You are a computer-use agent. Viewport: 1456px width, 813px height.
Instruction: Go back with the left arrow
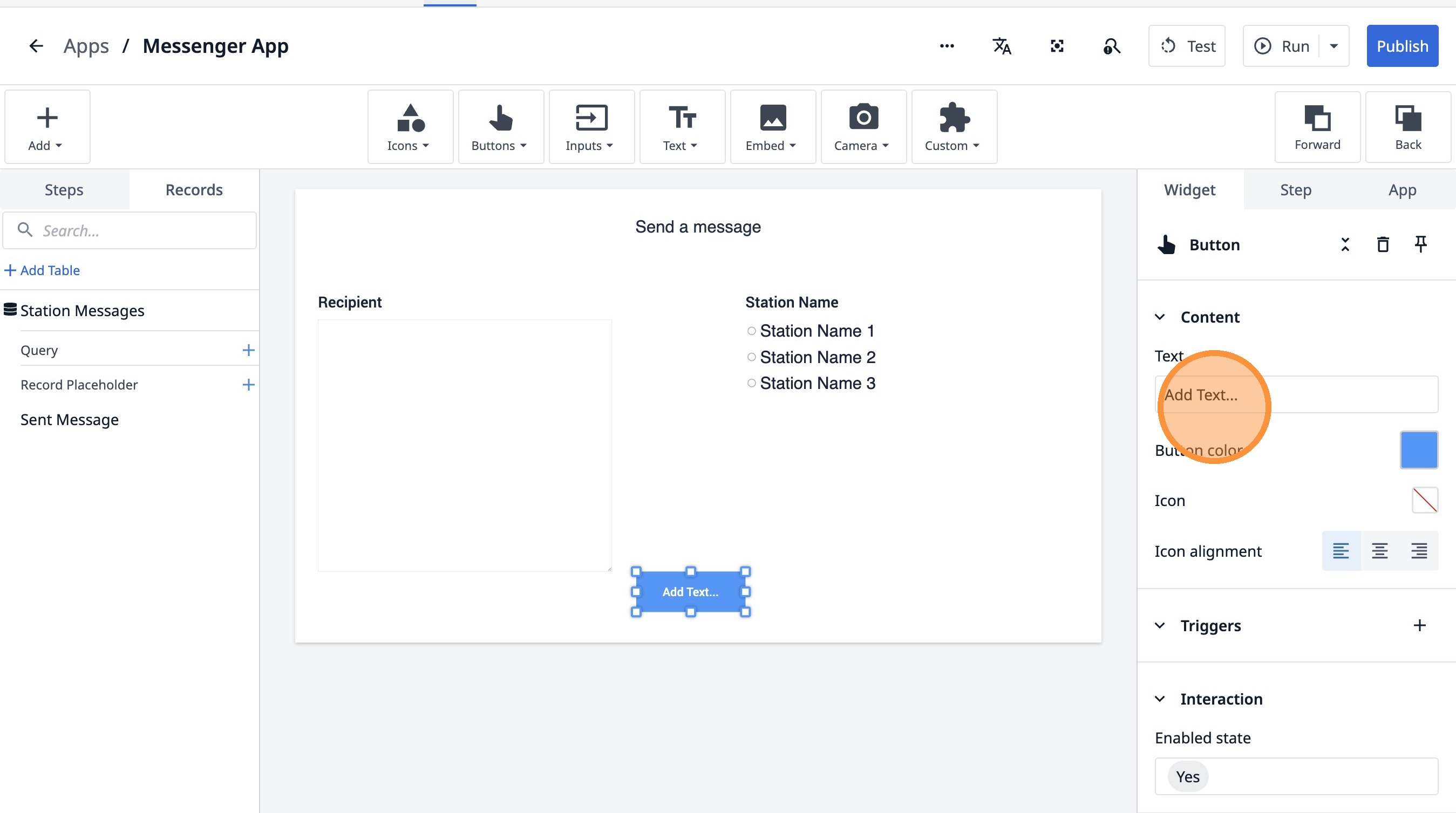[36, 46]
